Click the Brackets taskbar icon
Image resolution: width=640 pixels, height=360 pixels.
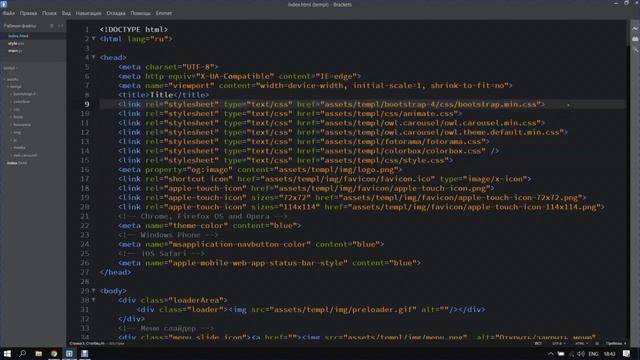[69, 353]
